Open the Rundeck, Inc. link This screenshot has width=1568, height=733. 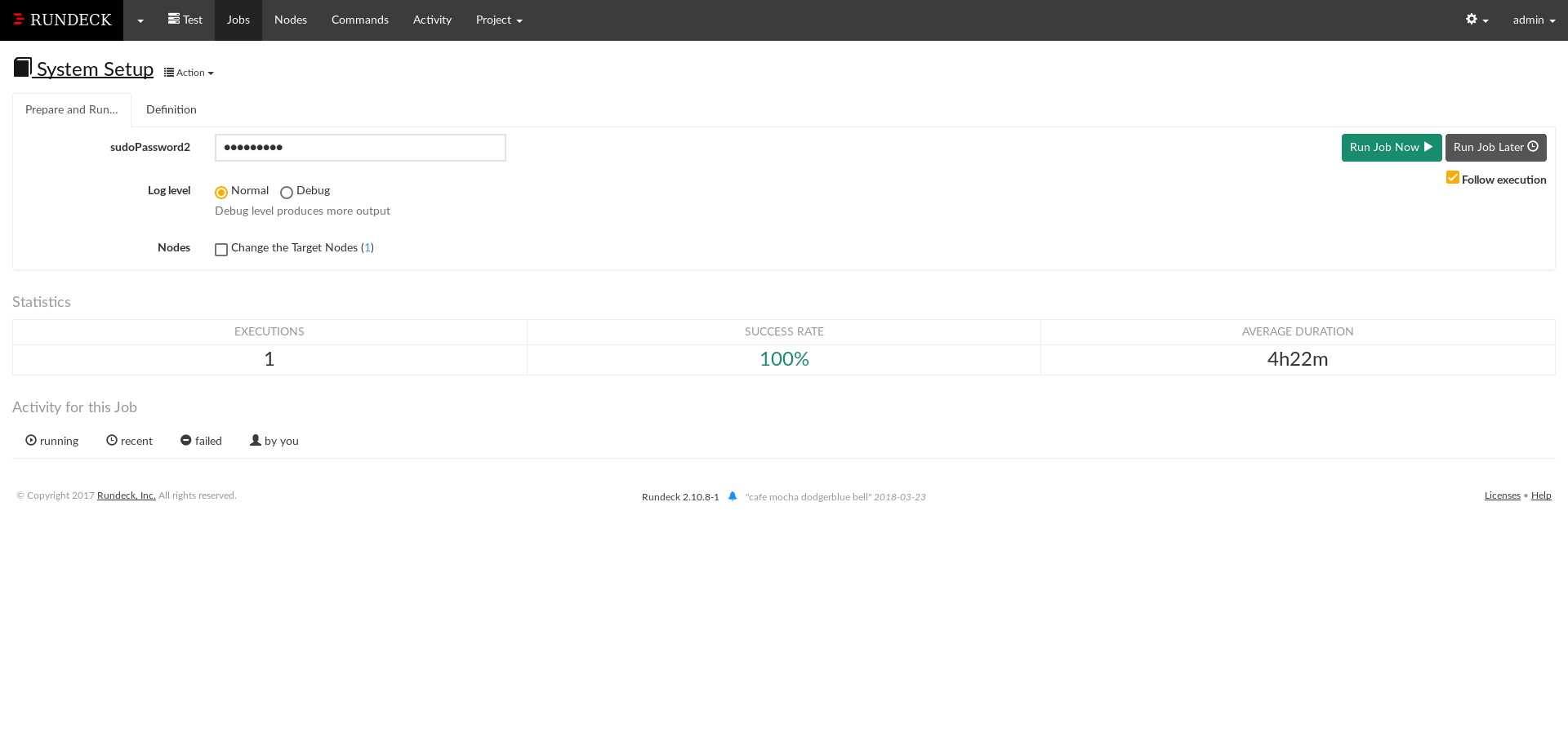[127, 495]
